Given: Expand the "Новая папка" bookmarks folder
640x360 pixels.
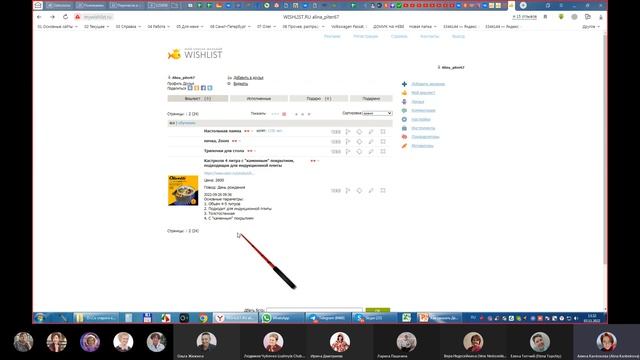Looking at the screenshot, I should tap(422, 27).
